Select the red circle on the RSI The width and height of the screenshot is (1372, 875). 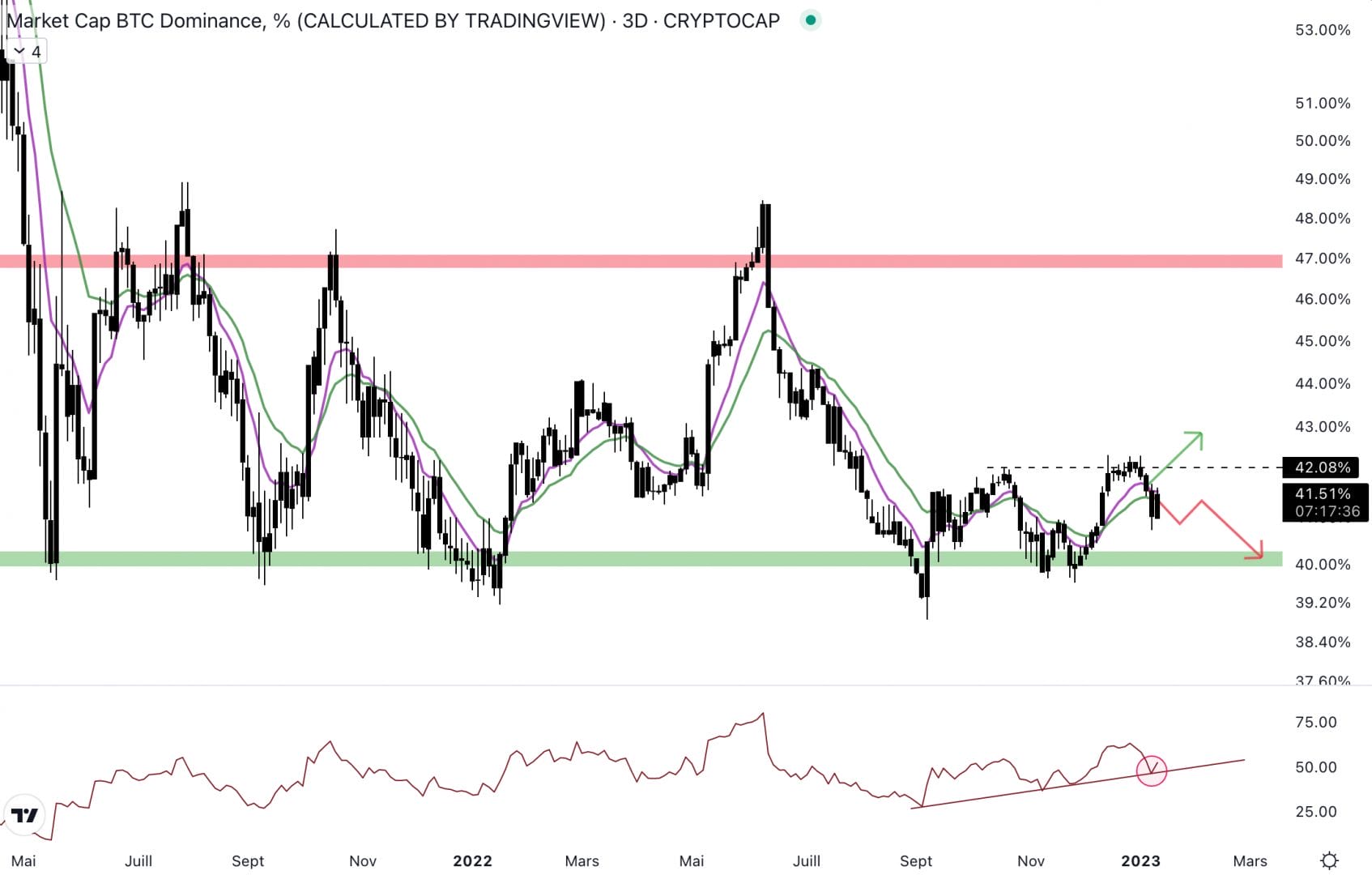point(1151,770)
